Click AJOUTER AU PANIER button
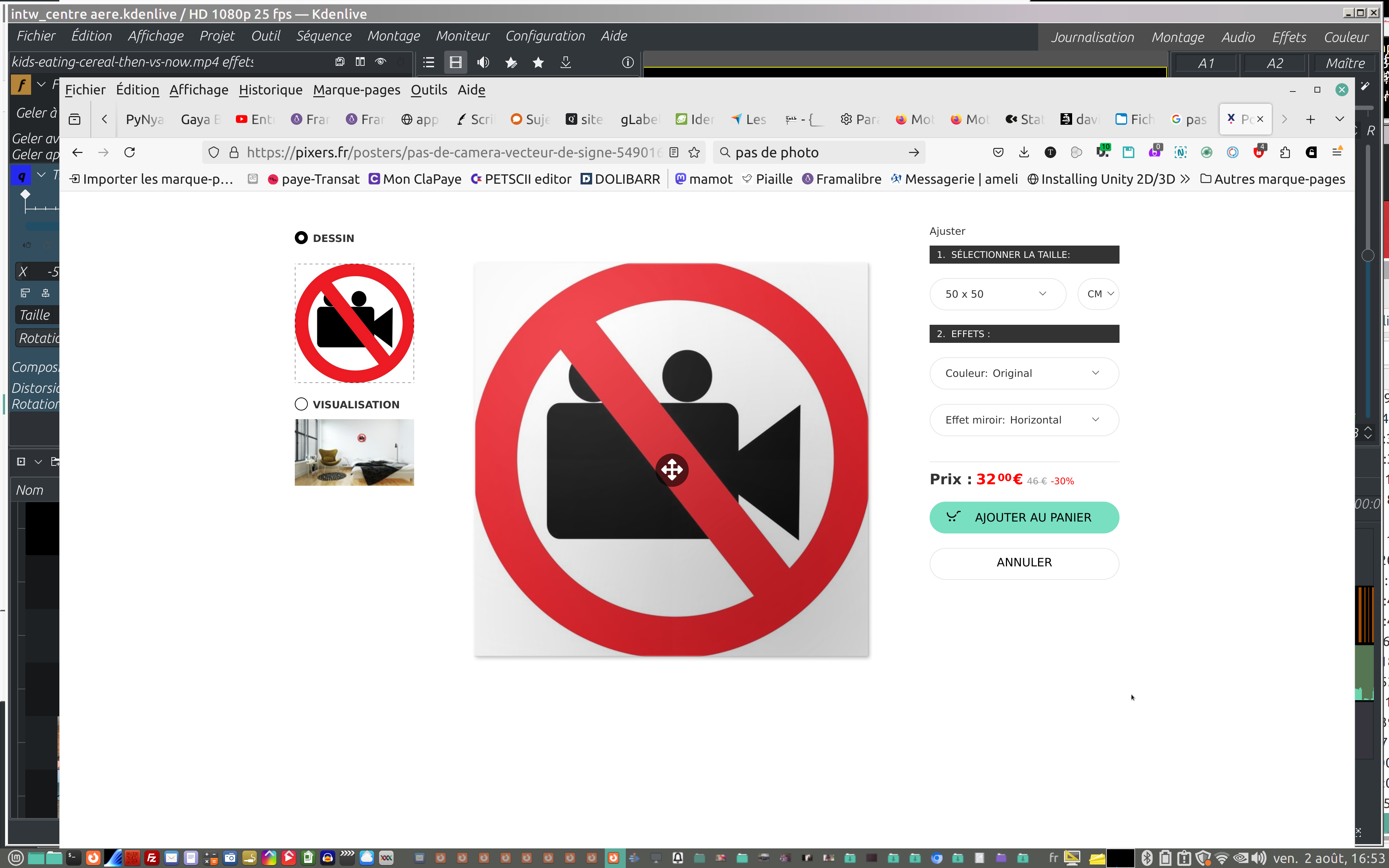This screenshot has height=868, width=1389. click(1023, 517)
